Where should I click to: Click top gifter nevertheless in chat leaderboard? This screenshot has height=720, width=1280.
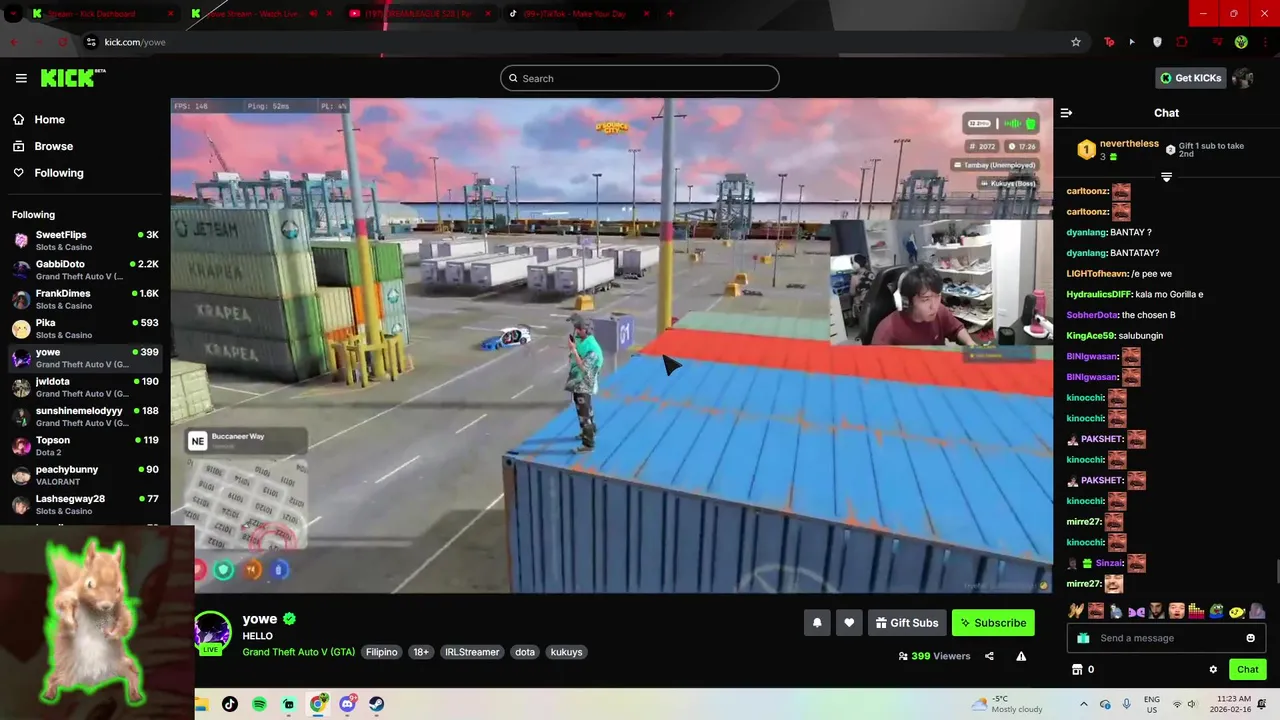pos(1129,144)
